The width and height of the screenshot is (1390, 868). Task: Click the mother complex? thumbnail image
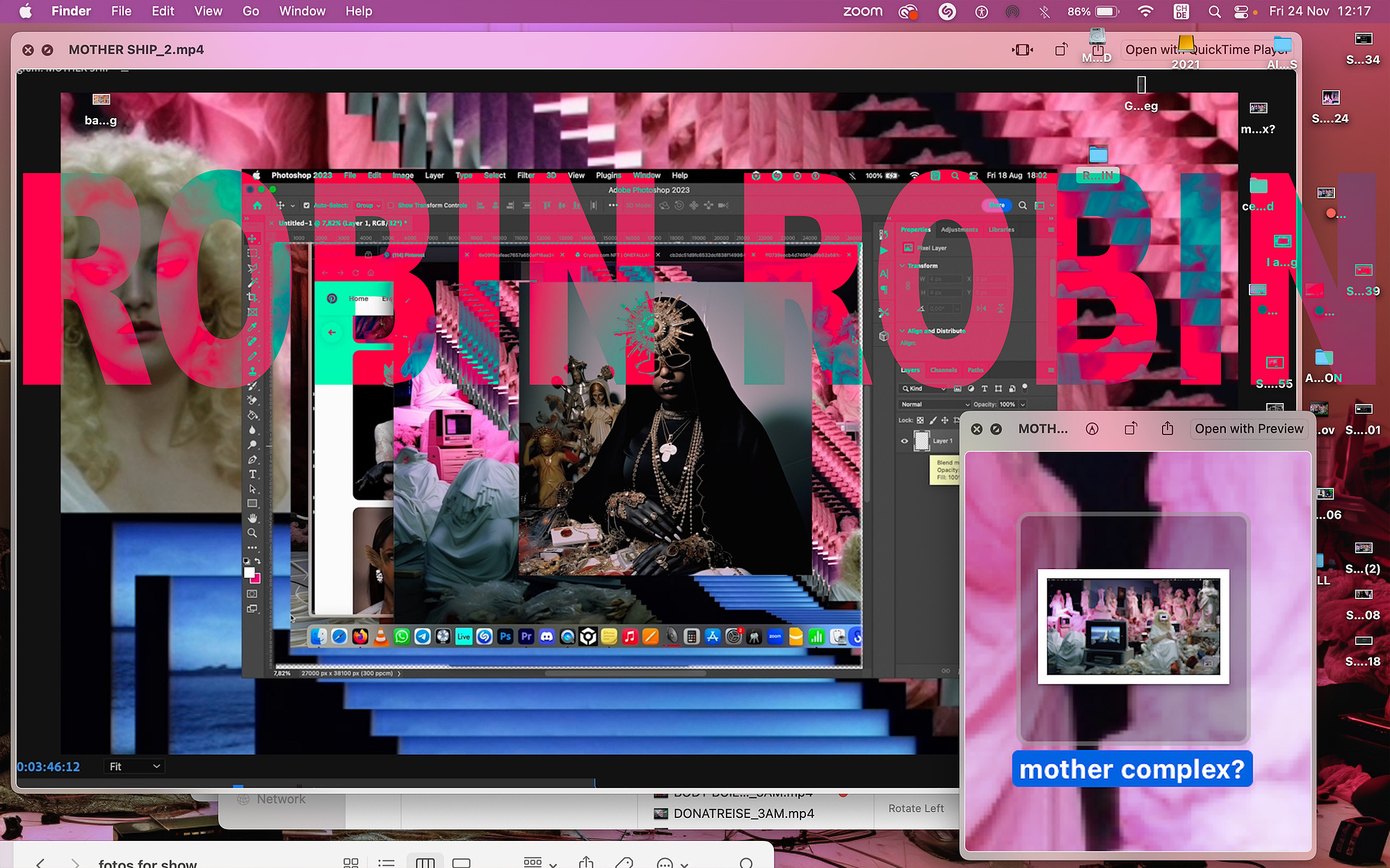coord(1133,627)
